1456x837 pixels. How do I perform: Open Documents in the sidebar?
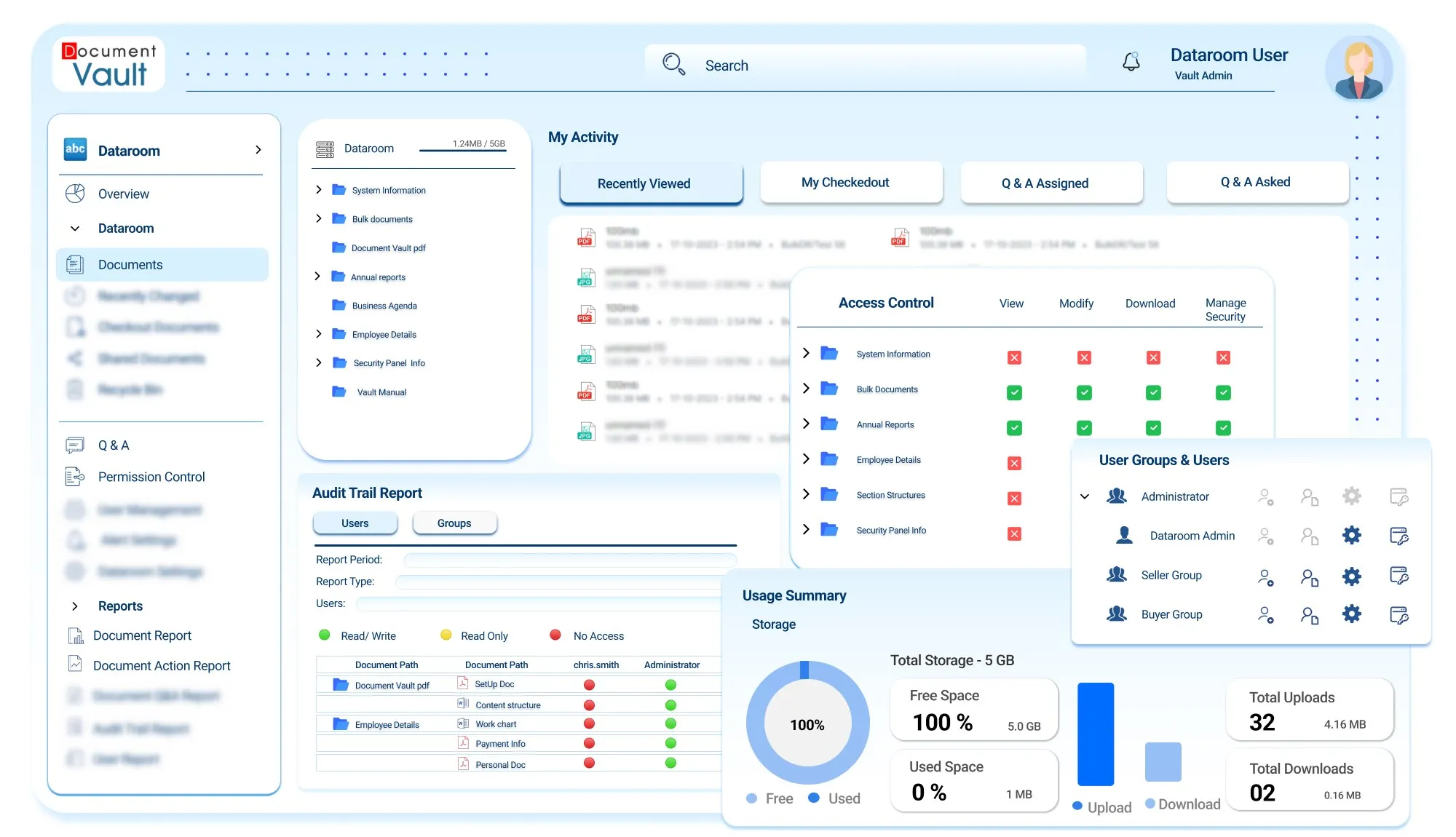162,264
